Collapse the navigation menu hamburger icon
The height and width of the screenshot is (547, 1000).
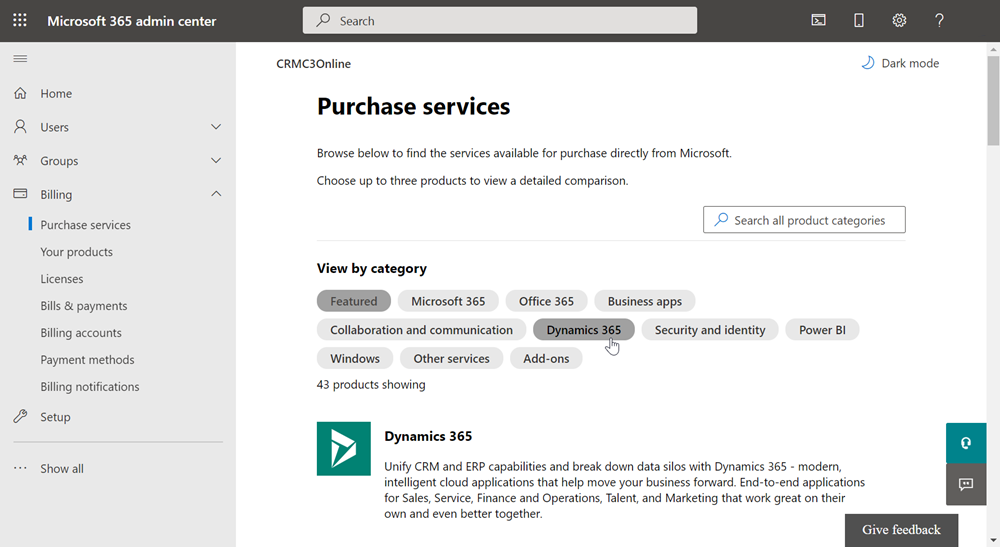tap(20, 59)
